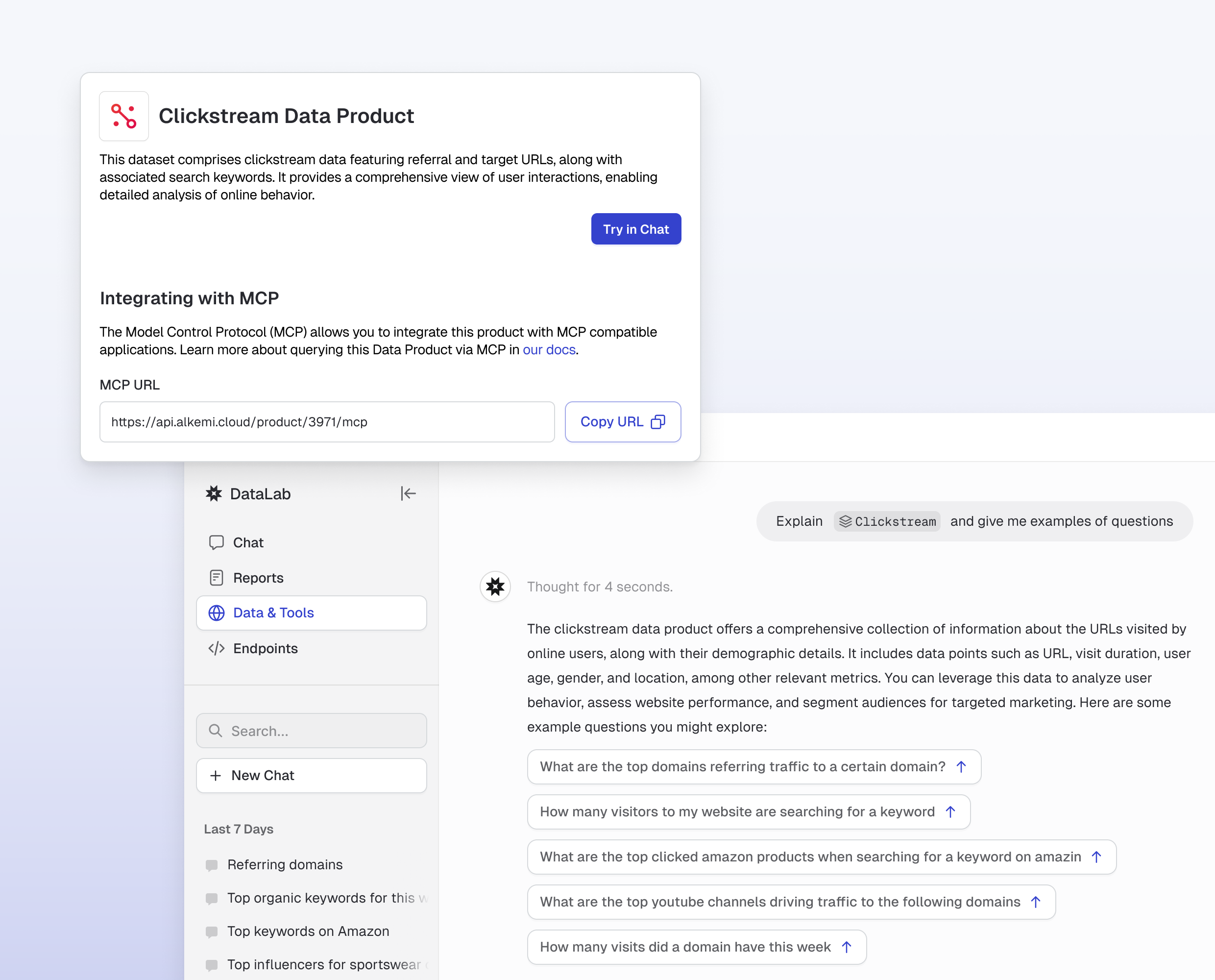The image size is (1215, 980).
Task: Open the Top keywords on Amazon chat
Action: [308, 931]
